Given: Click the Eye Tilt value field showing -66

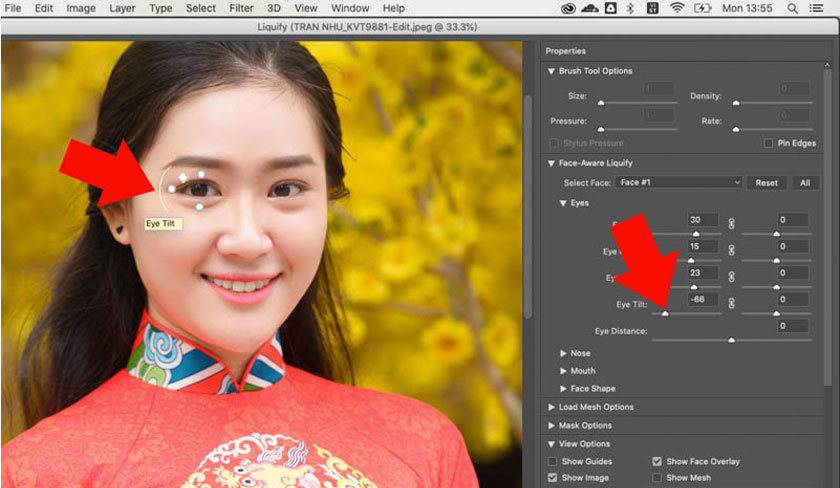Looking at the screenshot, I should (x=703, y=299).
